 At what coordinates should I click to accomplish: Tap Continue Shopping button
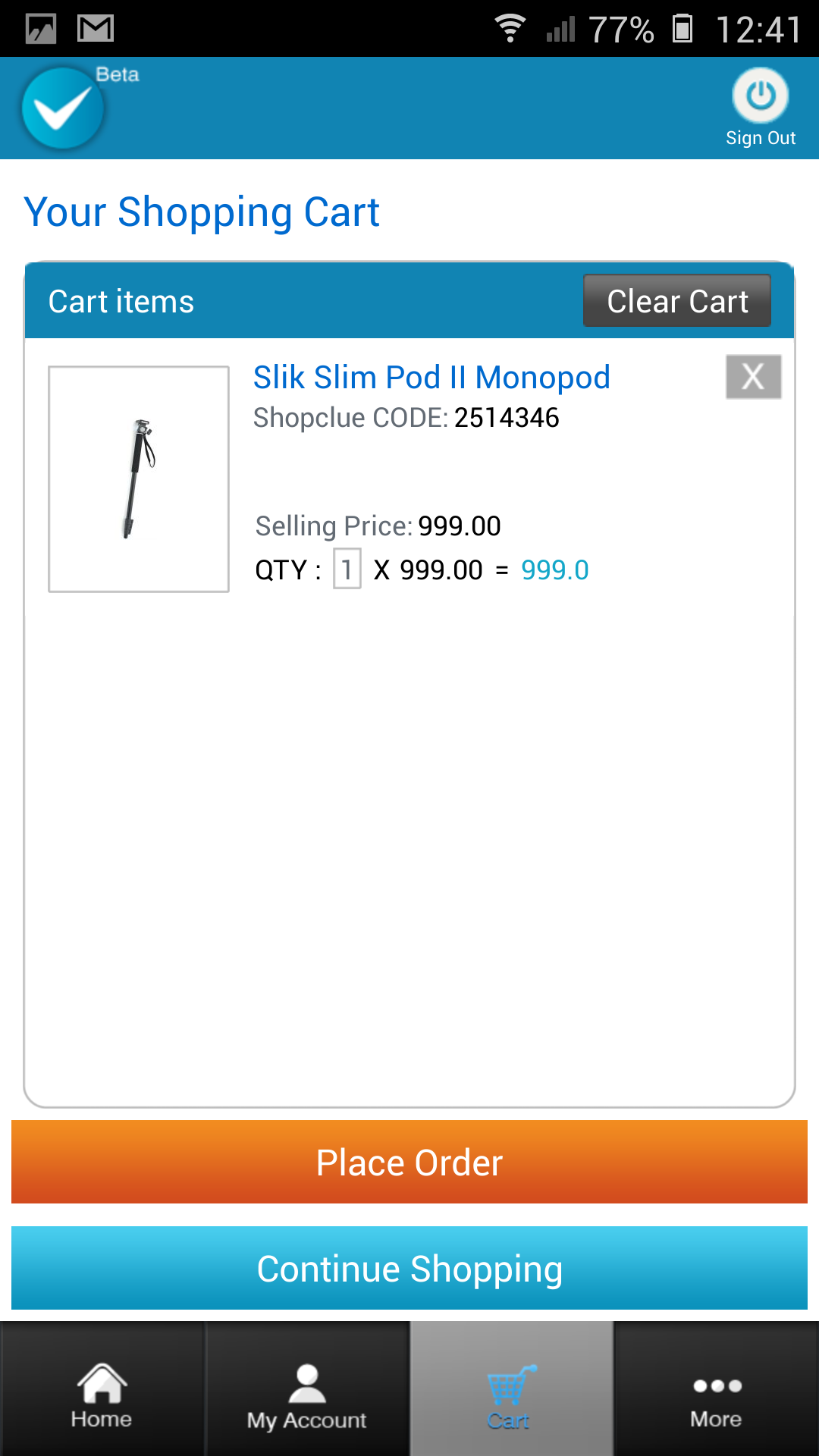coord(409,1268)
